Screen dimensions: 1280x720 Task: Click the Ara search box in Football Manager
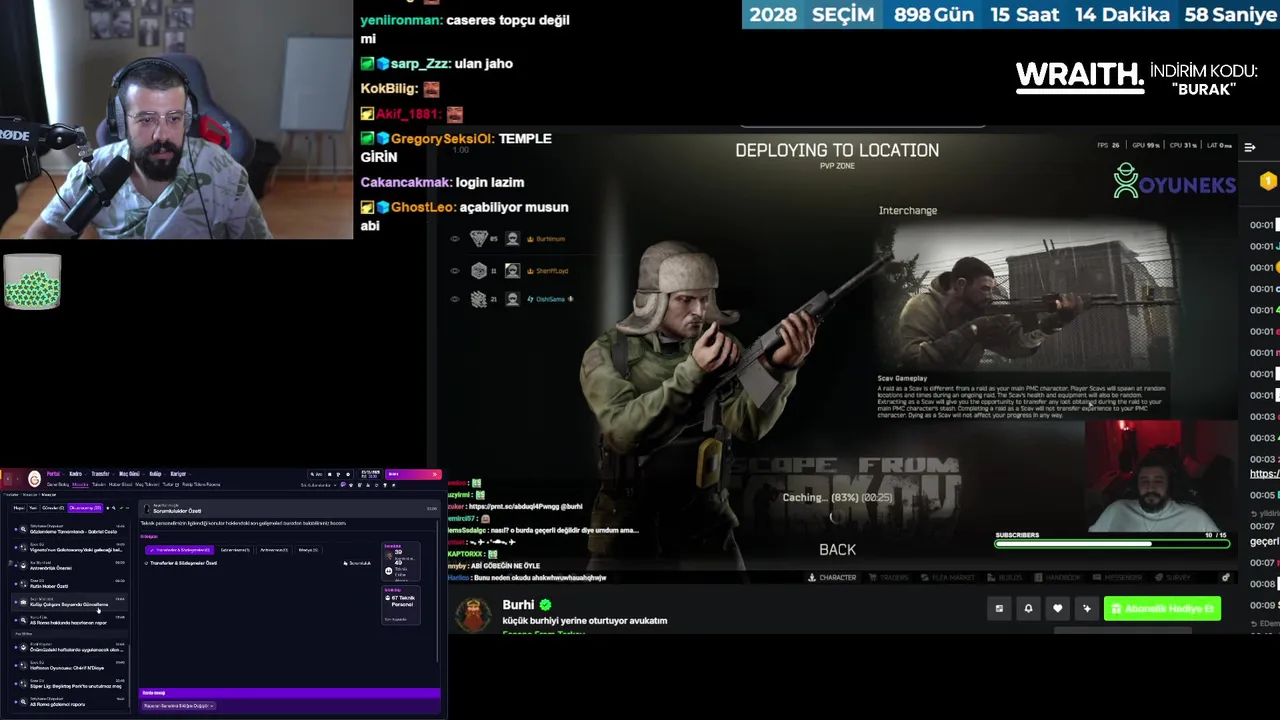(x=316, y=474)
